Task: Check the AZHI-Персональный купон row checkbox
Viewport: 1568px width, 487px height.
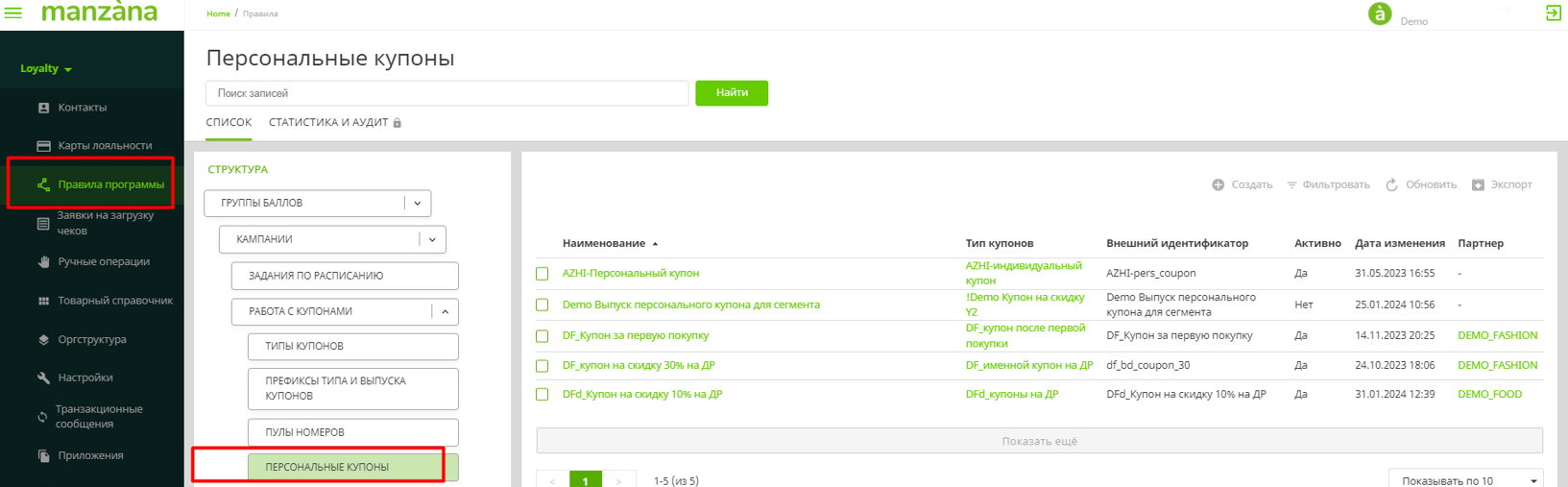Action: pos(543,274)
